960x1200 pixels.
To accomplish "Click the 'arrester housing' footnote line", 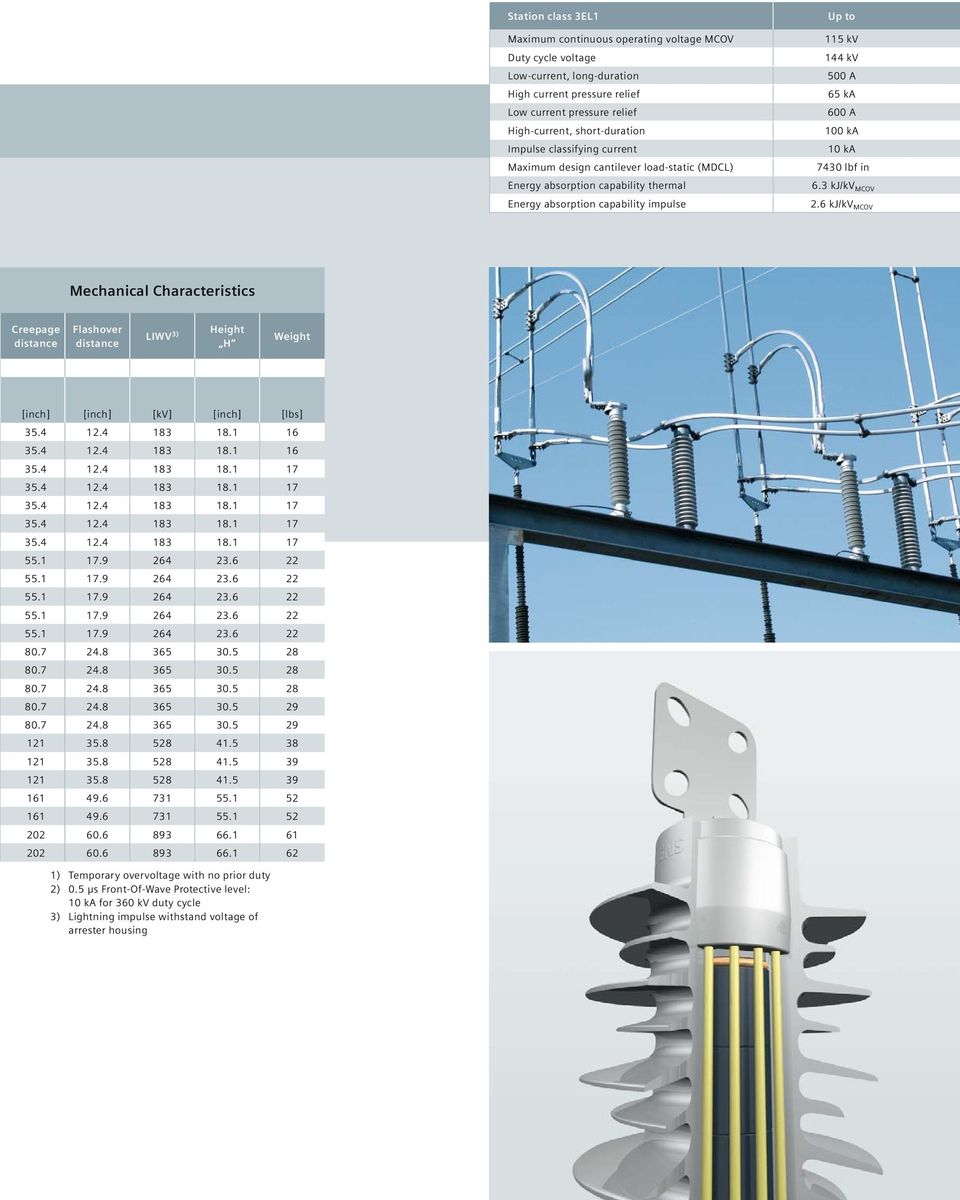I will (108, 930).
